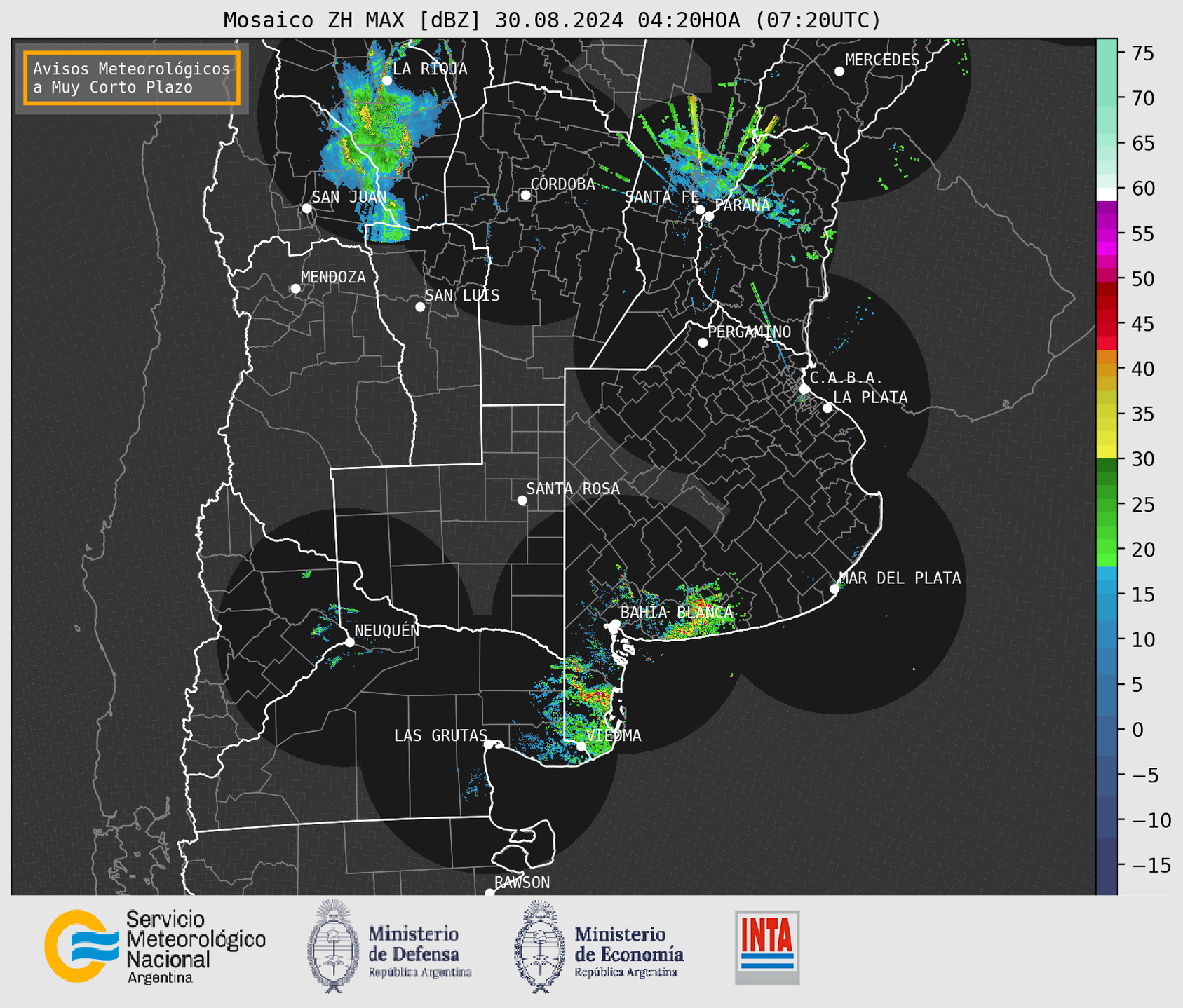Image resolution: width=1183 pixels, height=1008 pixels.
Task: Click the SANTA FE city marker dot
Action: pyautogui.click(x=700, y=210)
